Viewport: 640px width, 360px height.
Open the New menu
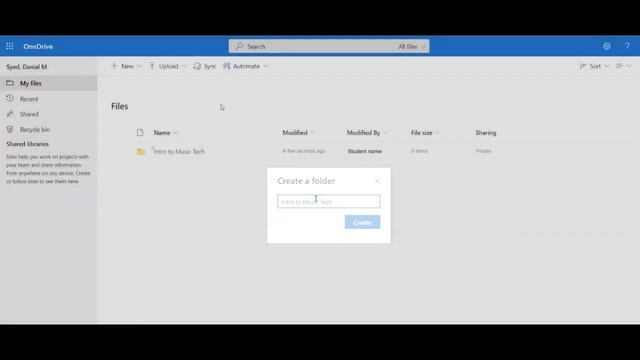pos(126,66)
